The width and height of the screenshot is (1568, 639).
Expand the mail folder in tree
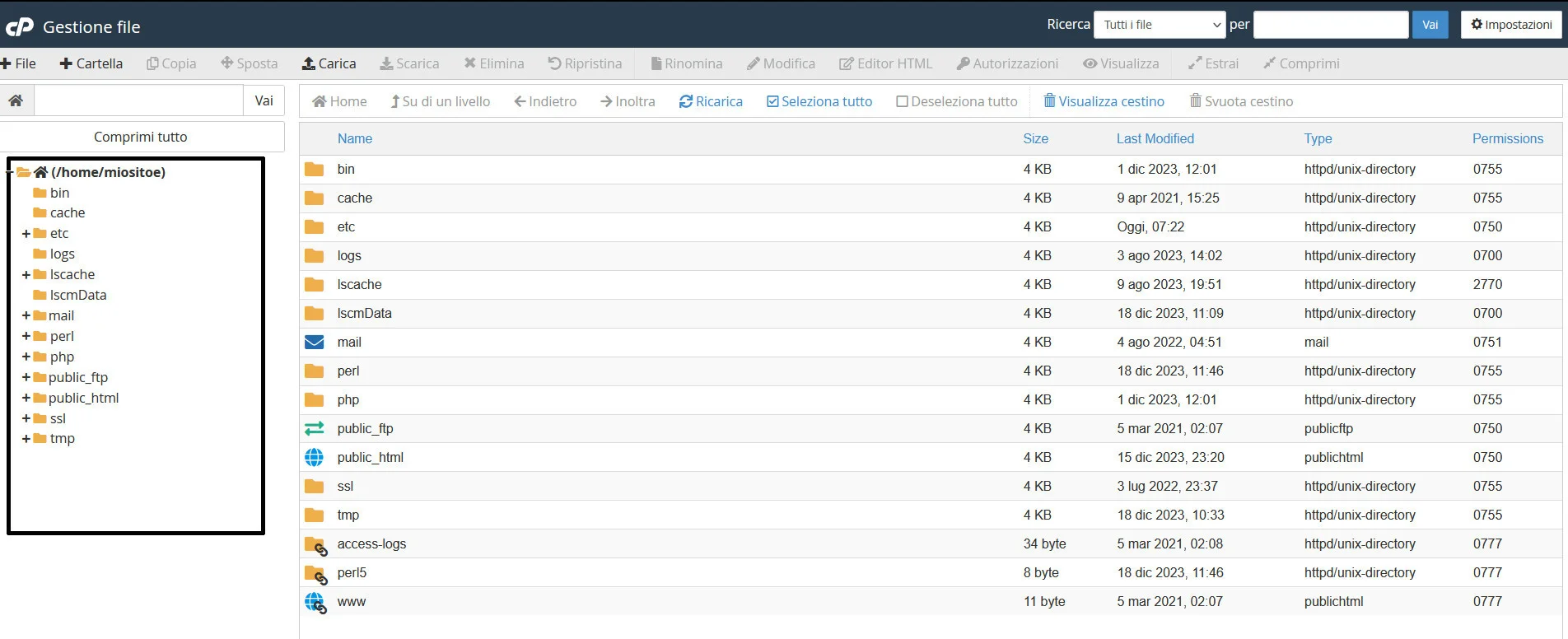pyautogui.click(x=26, y=315)
